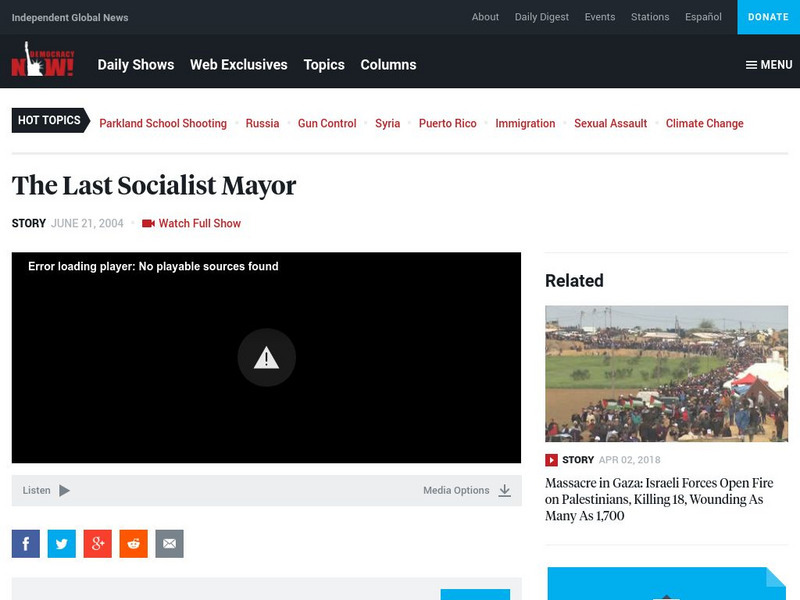Image resolution: width=800 pixels, height=600 pixels.
Task: Follow the Parkland School Shooting hot topic
Action: point(164,123)
